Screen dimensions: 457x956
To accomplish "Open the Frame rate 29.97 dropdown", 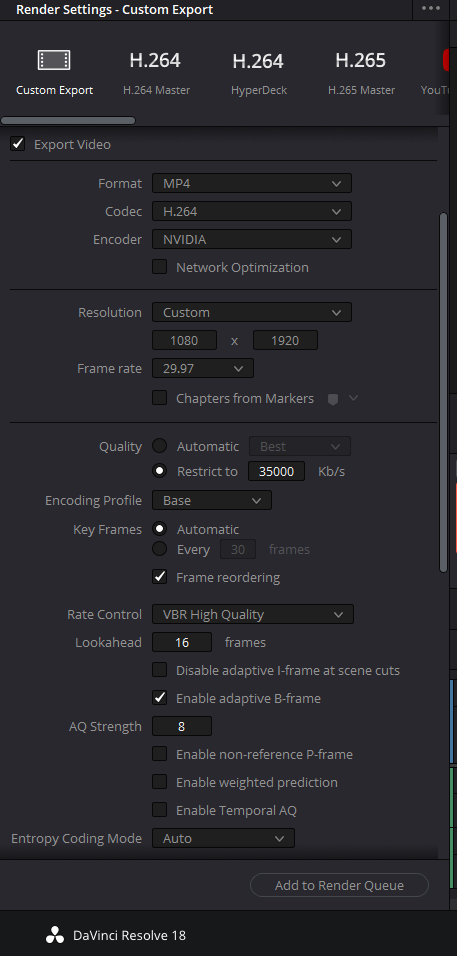I will point(203,368).
